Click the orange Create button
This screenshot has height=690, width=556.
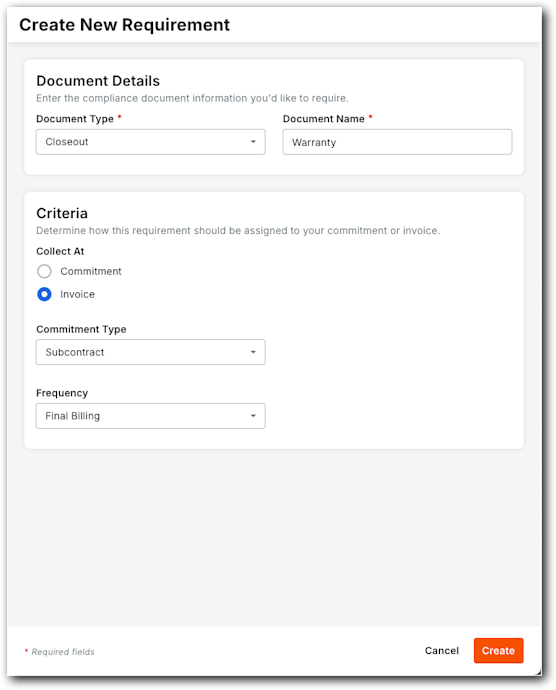click(x=498, y=650)
